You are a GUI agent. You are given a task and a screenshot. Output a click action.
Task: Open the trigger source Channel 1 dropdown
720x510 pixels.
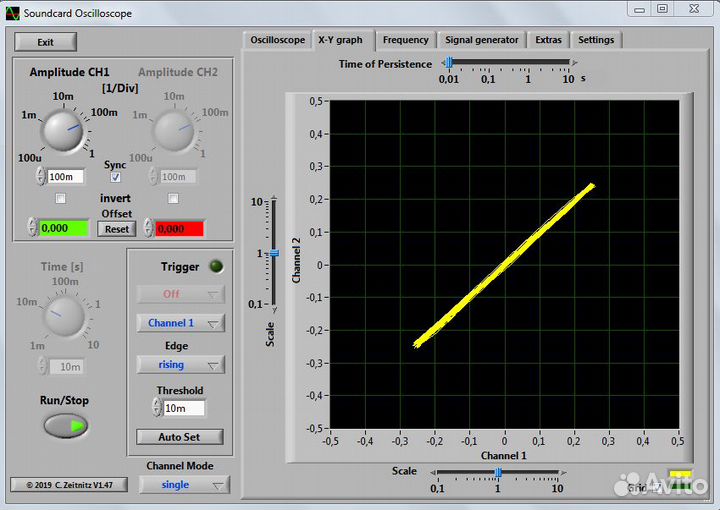tap(180, 323)
